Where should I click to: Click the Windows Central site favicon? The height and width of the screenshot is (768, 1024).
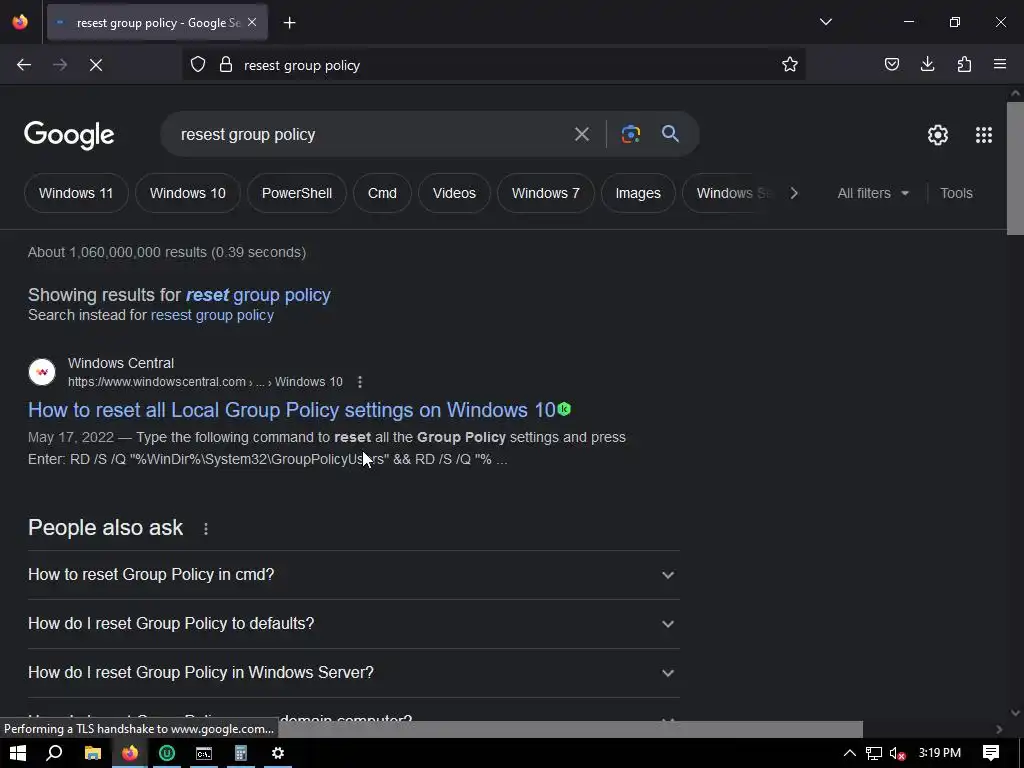click(42, 372)
